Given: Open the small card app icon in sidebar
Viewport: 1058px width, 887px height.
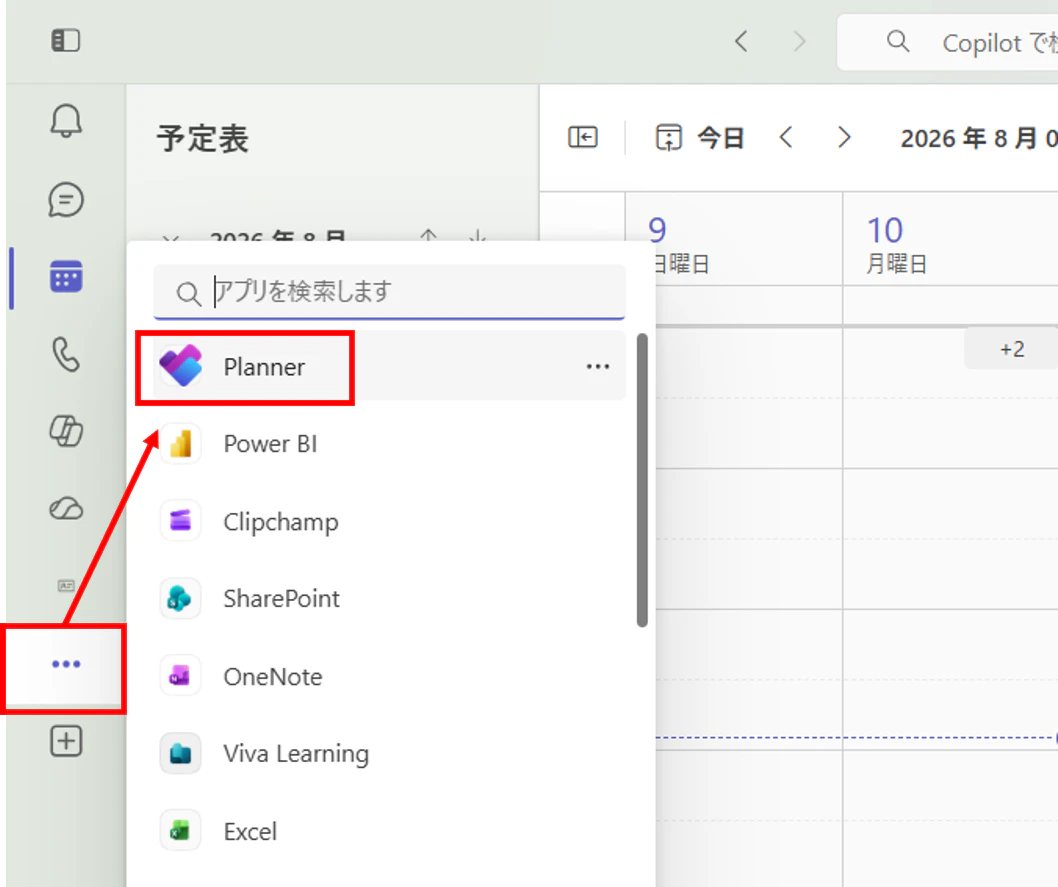Looking at the screenshot, I should click(x=66, y=585).
